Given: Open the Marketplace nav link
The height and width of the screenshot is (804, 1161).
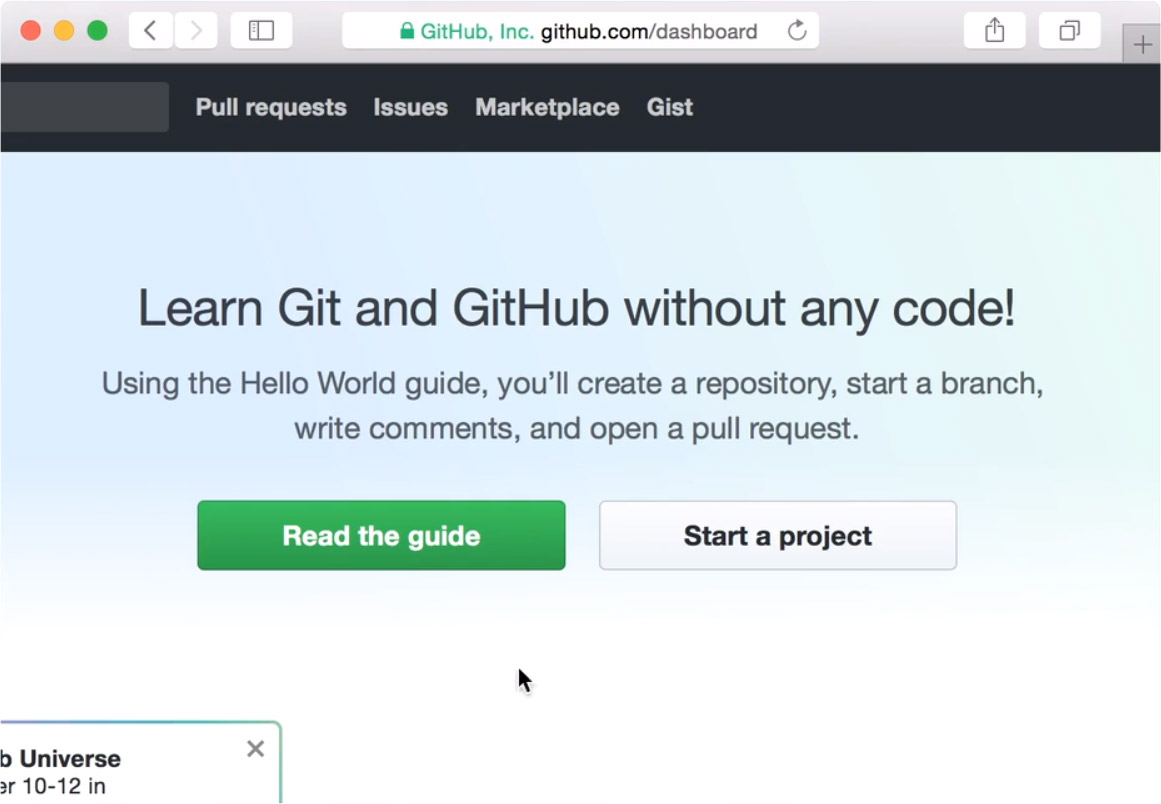Looking at the screenshot, I should 547,107.
